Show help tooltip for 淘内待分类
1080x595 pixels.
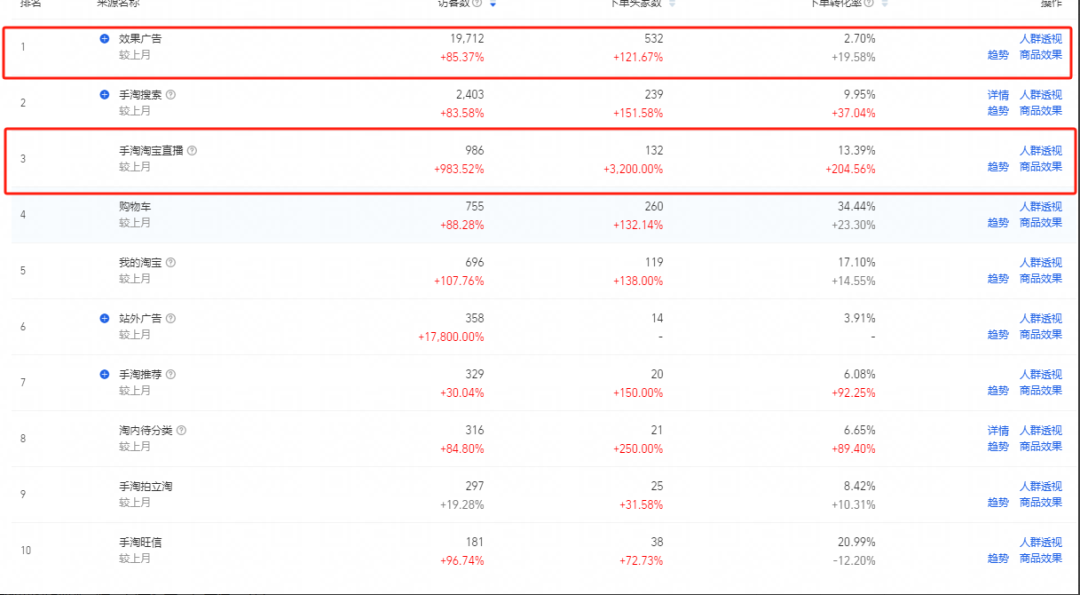(x=181, y=430)
